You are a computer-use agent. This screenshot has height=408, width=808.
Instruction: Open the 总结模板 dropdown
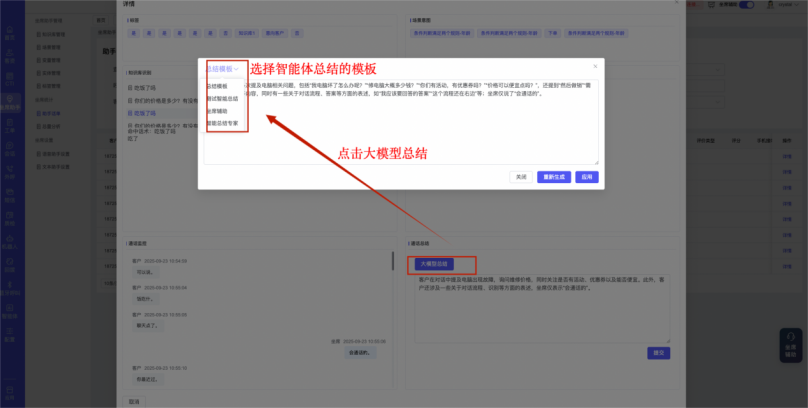point(223,69)
